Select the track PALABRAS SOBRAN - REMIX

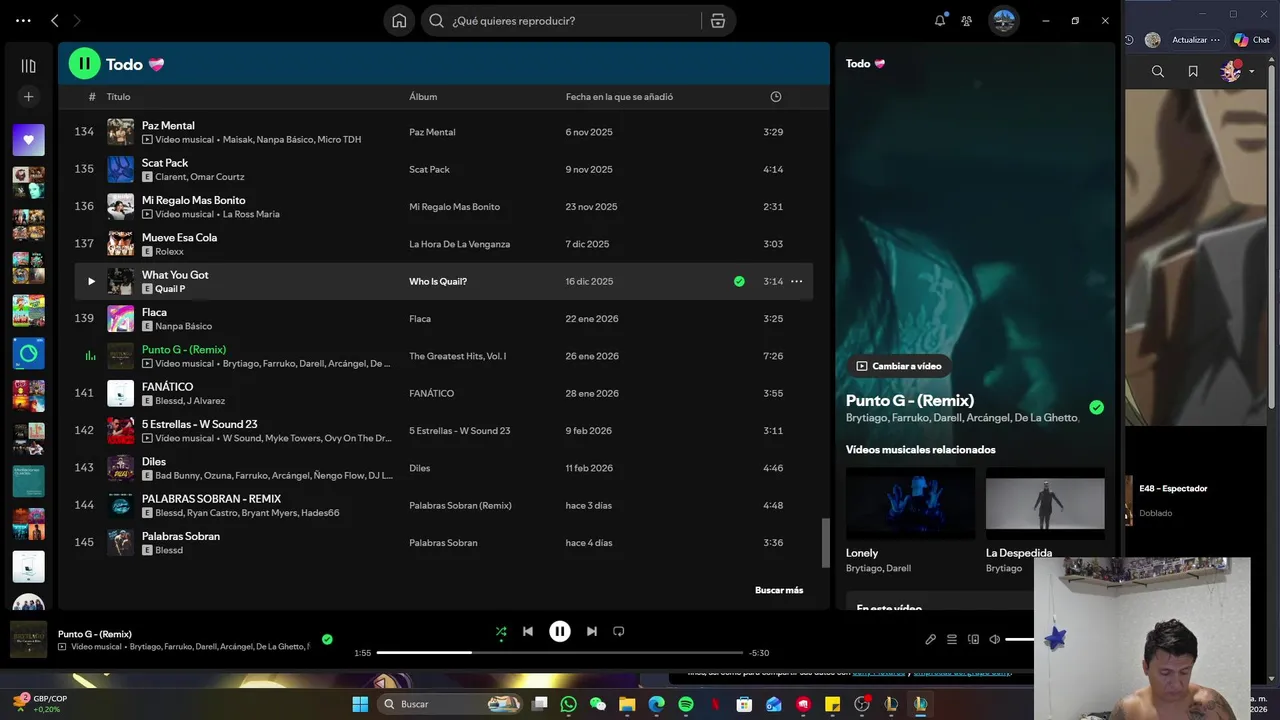point(444,505)
